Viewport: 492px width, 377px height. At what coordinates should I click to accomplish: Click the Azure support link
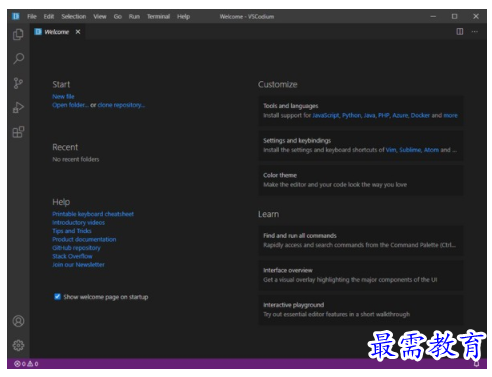(400, 115)
